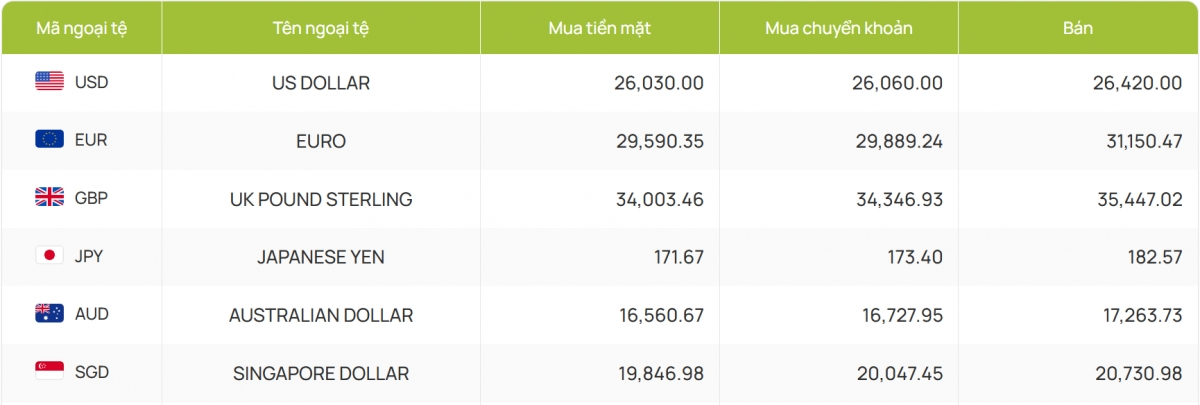Click the Singapore flag icon
Image resolution: width=1200 pixels, height=405 pixels.
(50, 372)
